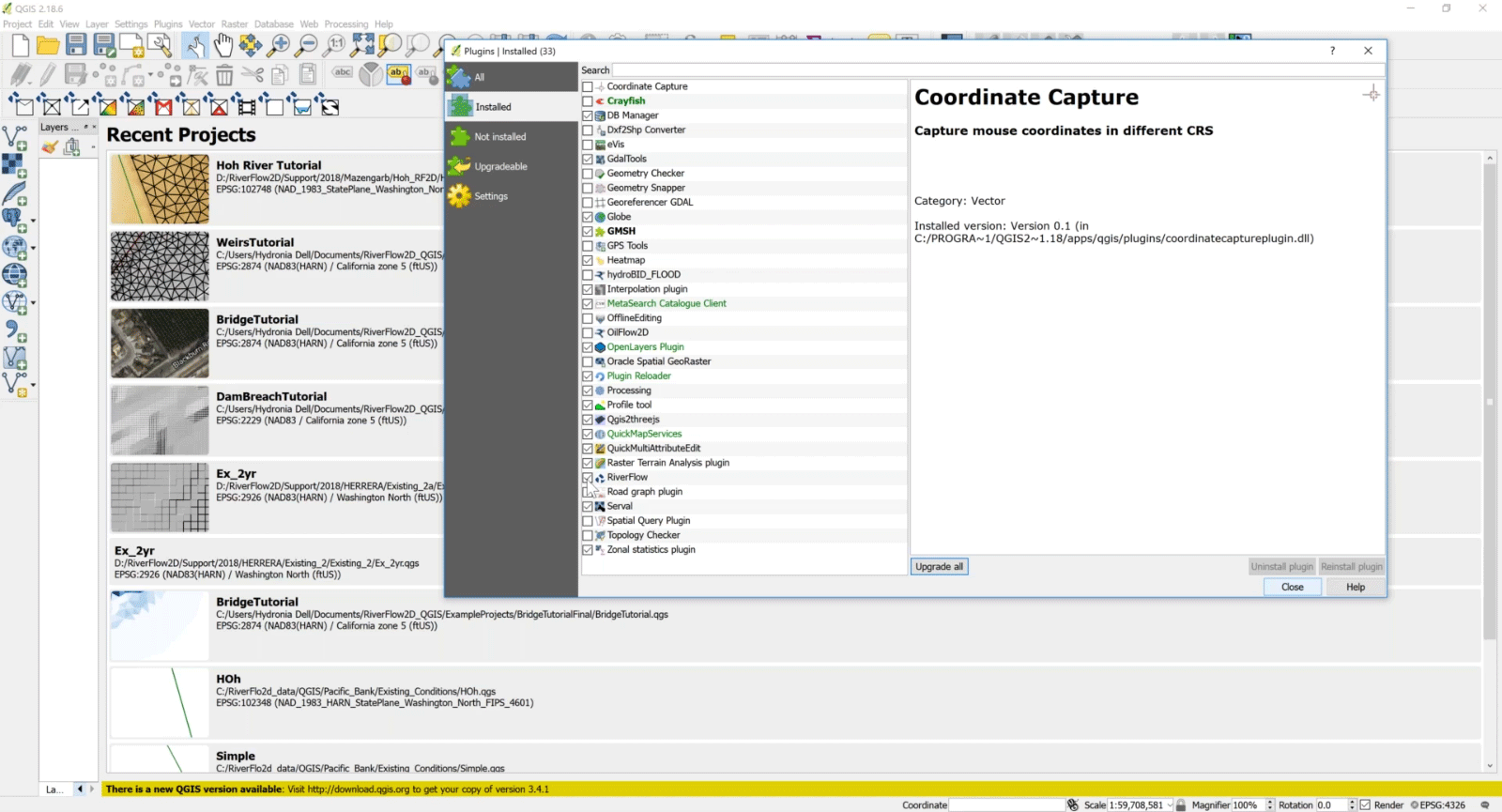Click the Toggle Editing pencil icon
The image size is (1502, 812).
pos(48,75)
